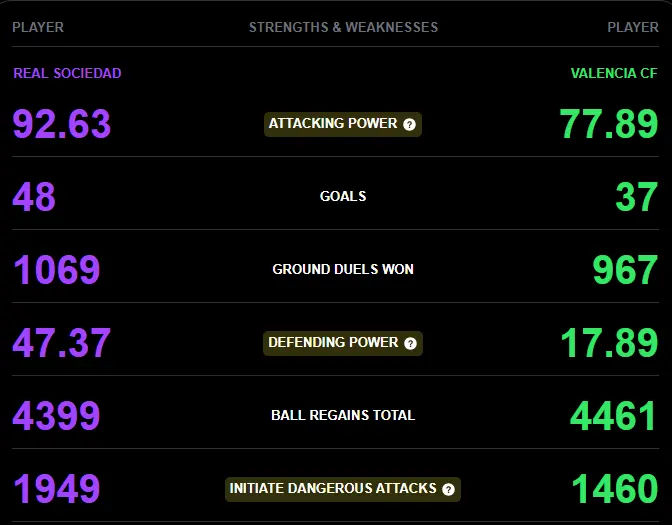Click Real Sociedad's 92.63 attacking power value
This screenshot has width=672, height=525.
62,124
